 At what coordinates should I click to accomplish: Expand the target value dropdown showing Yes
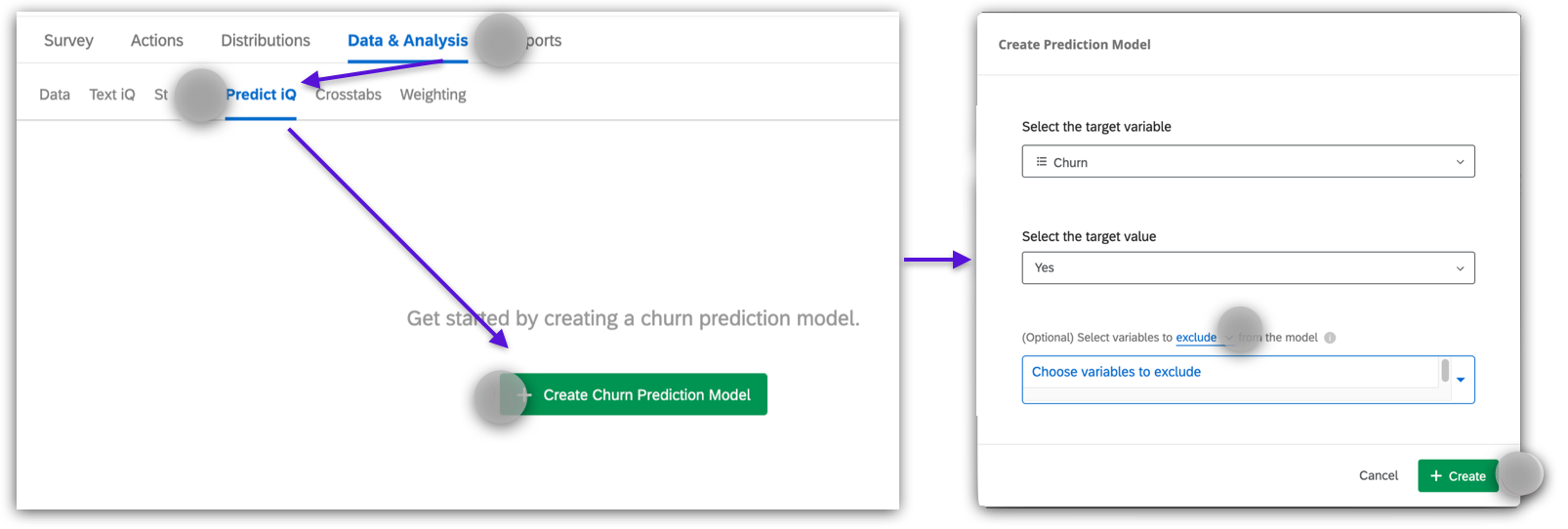click(1248, 268)
